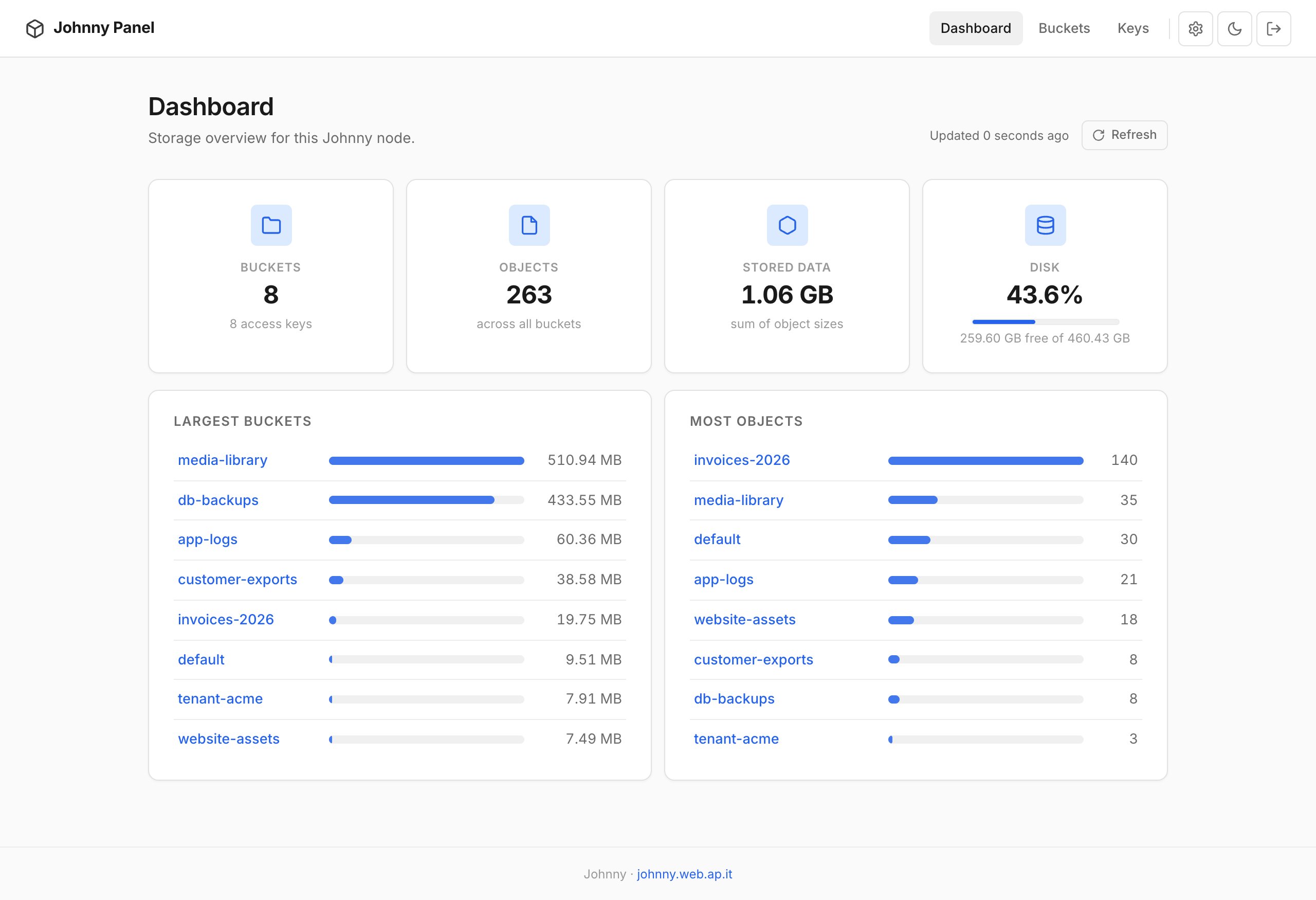Click the file icon in Objects card
Screen dimensions: 1316x900
tap(529, 225)
